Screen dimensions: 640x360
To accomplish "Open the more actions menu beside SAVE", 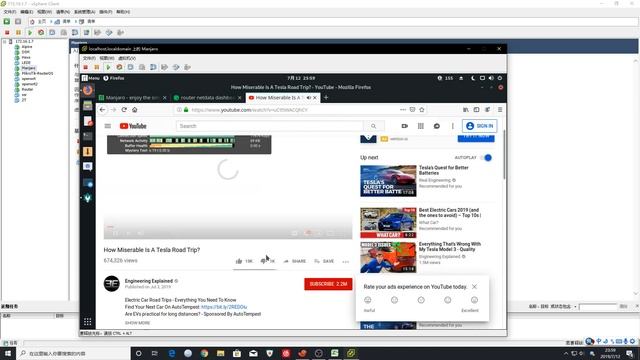I will [346, 262].
